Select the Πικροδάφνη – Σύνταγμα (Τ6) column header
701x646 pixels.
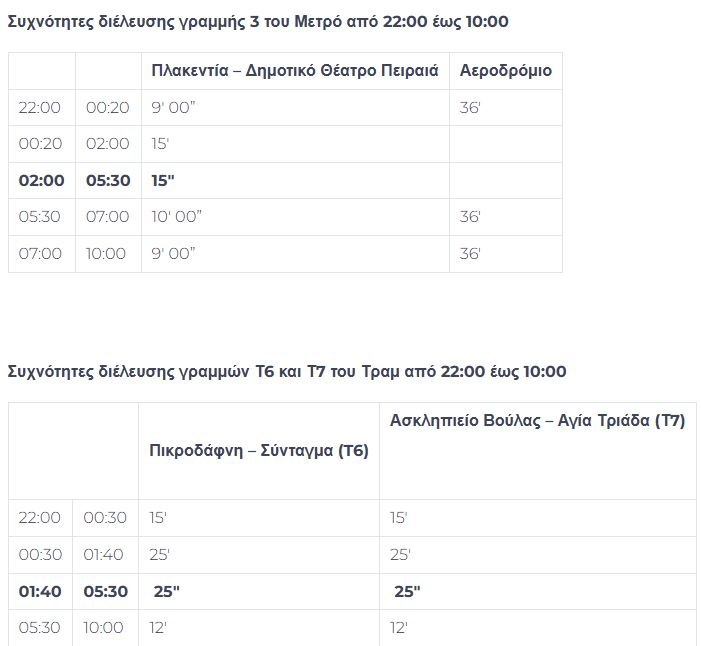click(x=259, y=451)
